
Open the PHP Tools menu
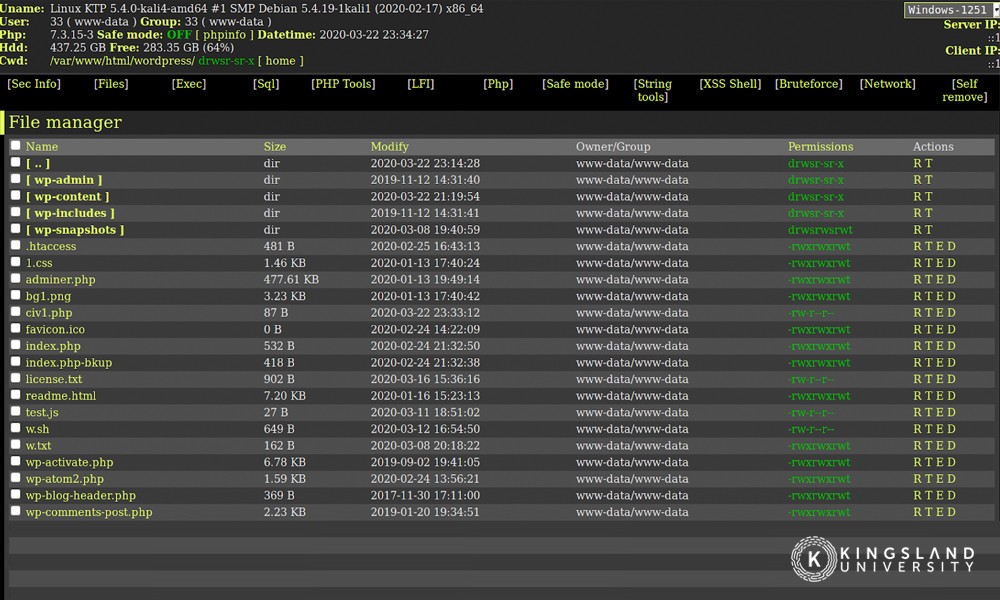(x=343, y=84)
